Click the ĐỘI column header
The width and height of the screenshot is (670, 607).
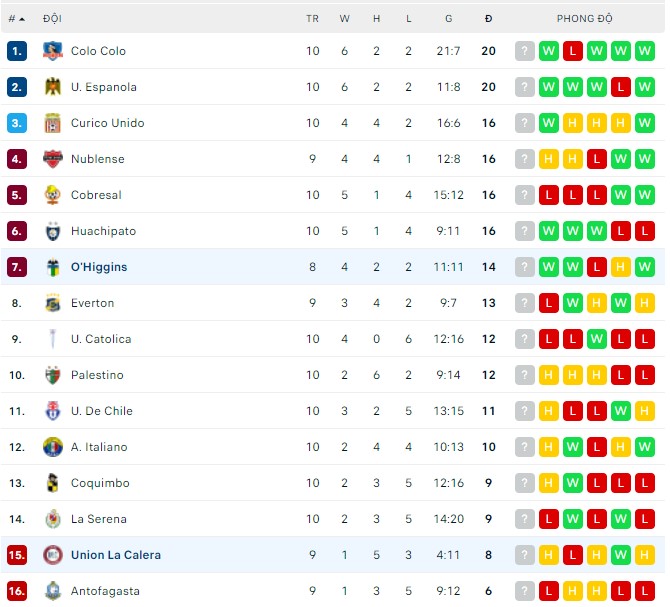click(x=52, y=19)
